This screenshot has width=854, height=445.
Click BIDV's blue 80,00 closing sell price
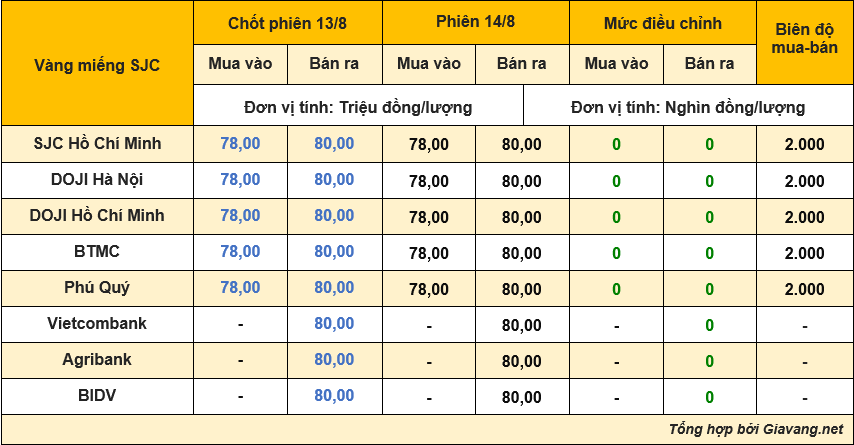(334, 395)
